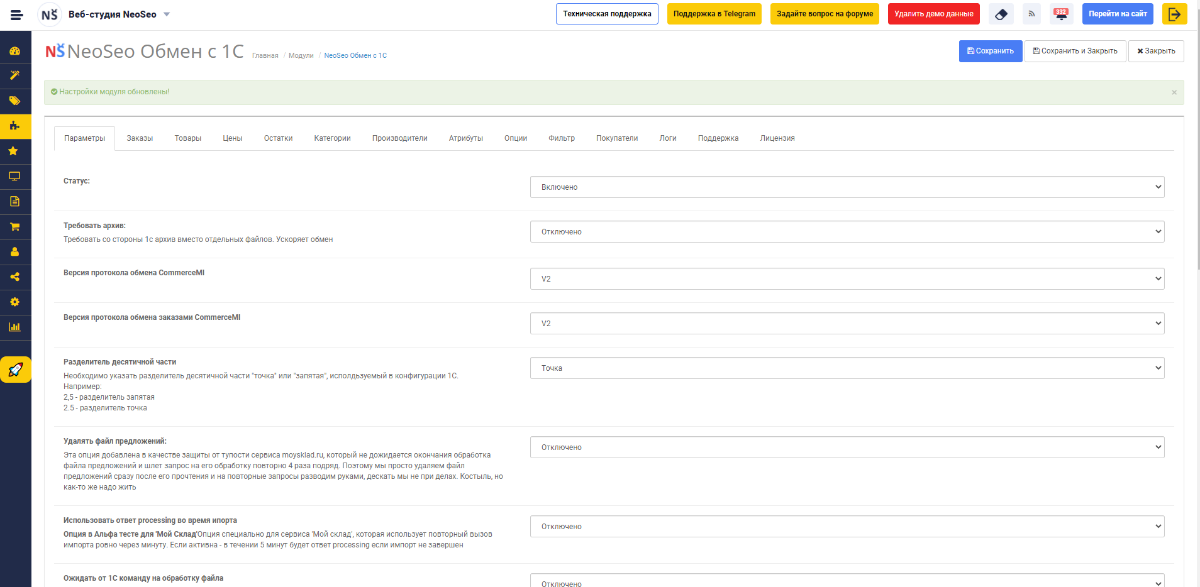Open the Удалять файл предложений dropdown
This screenshot has width=1200, height=587.
click(x=847, y=447)
